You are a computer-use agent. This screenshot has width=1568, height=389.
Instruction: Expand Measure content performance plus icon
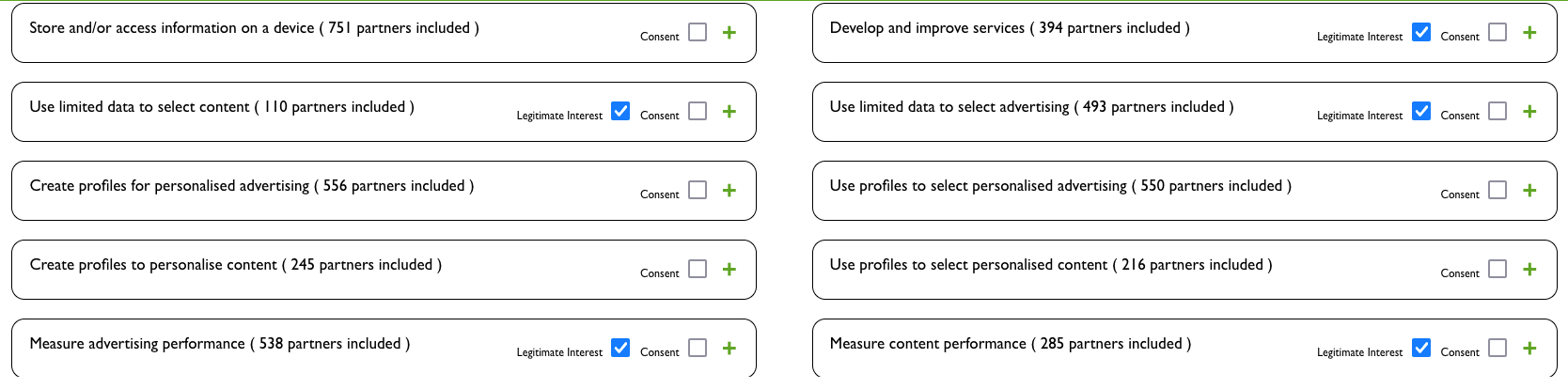click(x=1529, y=349)
